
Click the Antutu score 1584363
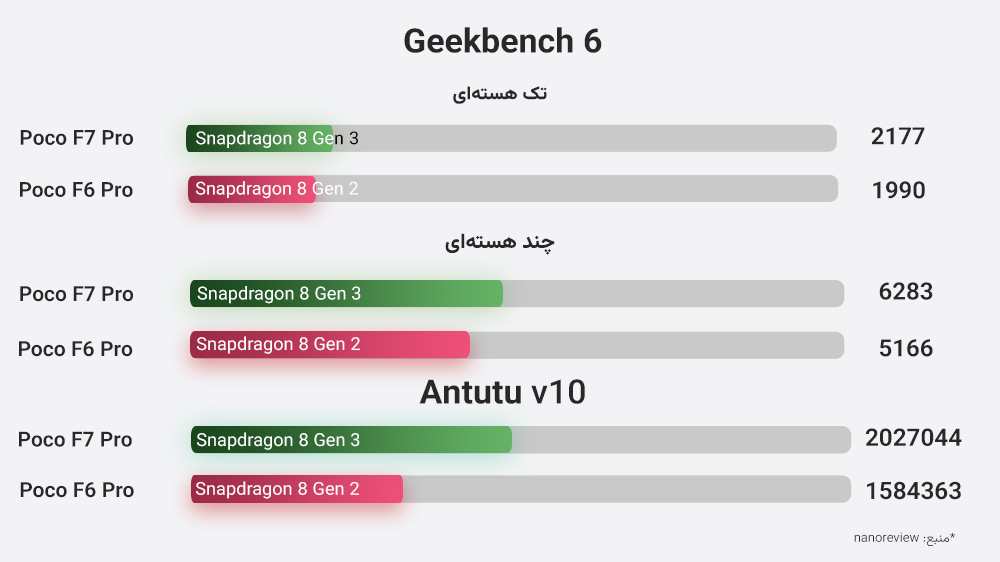tap(913, 491)
